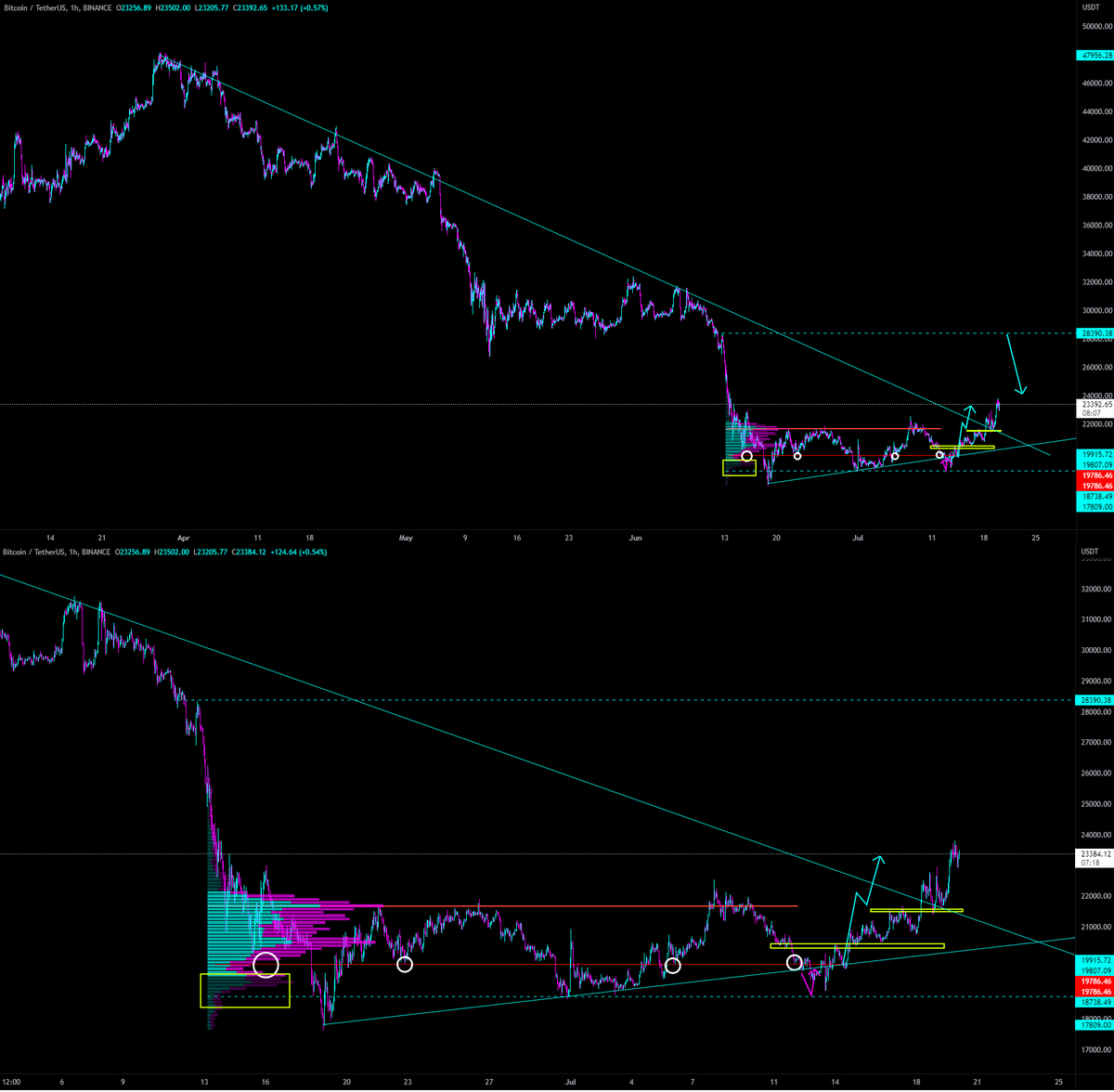
Task: Select the upper chart's open value O23256.89
Action: [135, 7]
